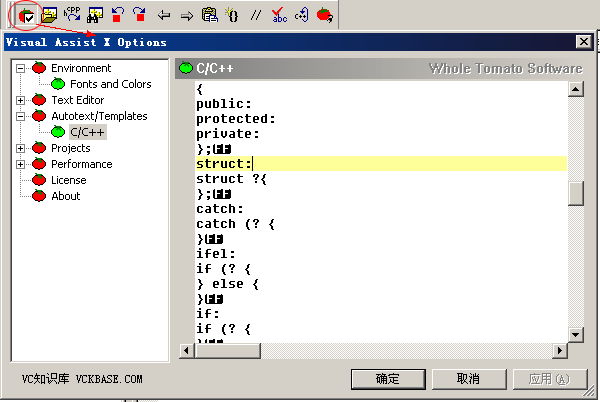Image resolution: width=600 pixels, height=402 pixels.
Task: Click horizontal scrollbar left arrow
Action: coord(187,350)
